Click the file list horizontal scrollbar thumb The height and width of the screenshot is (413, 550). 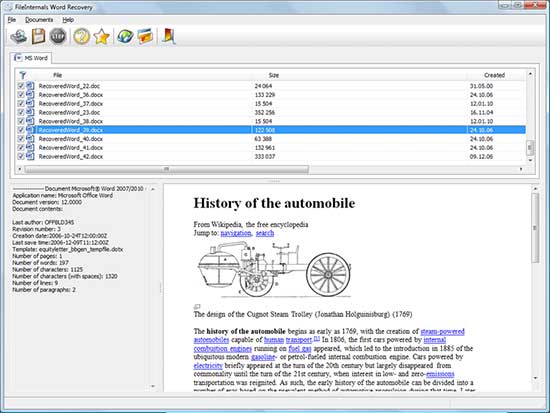pos(167,169)
